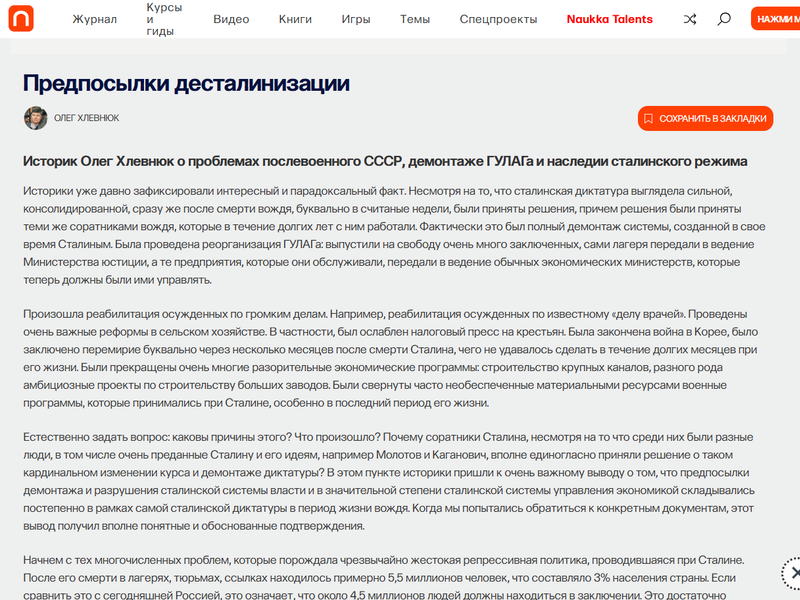Click the paragraph beginning Историки уже давно
The width and height of the screenshot is (800, 600).
394,235
